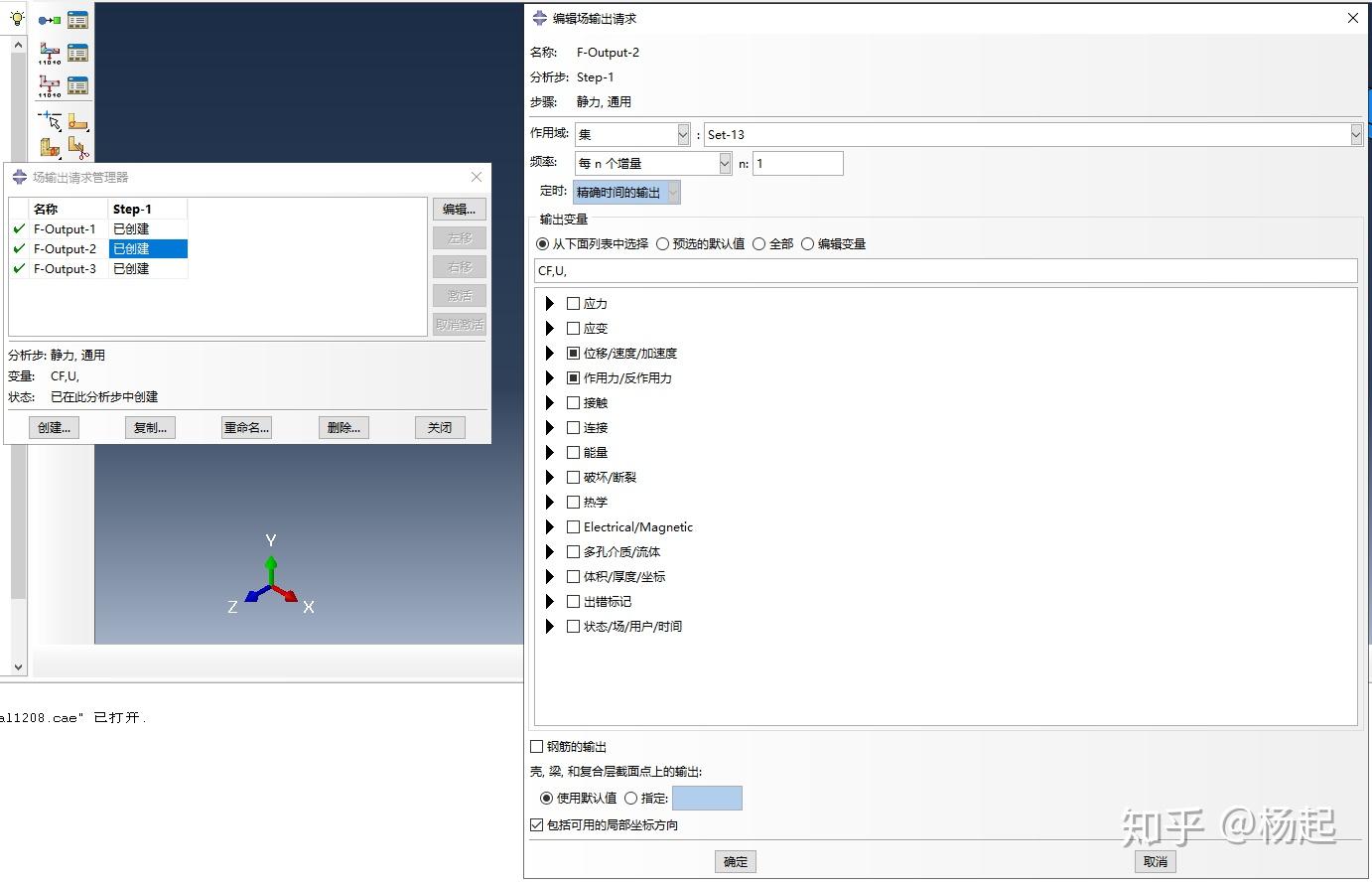Expand the 应力 category
The height and width of the screenshot is (884, 1372).
point(550,303)
